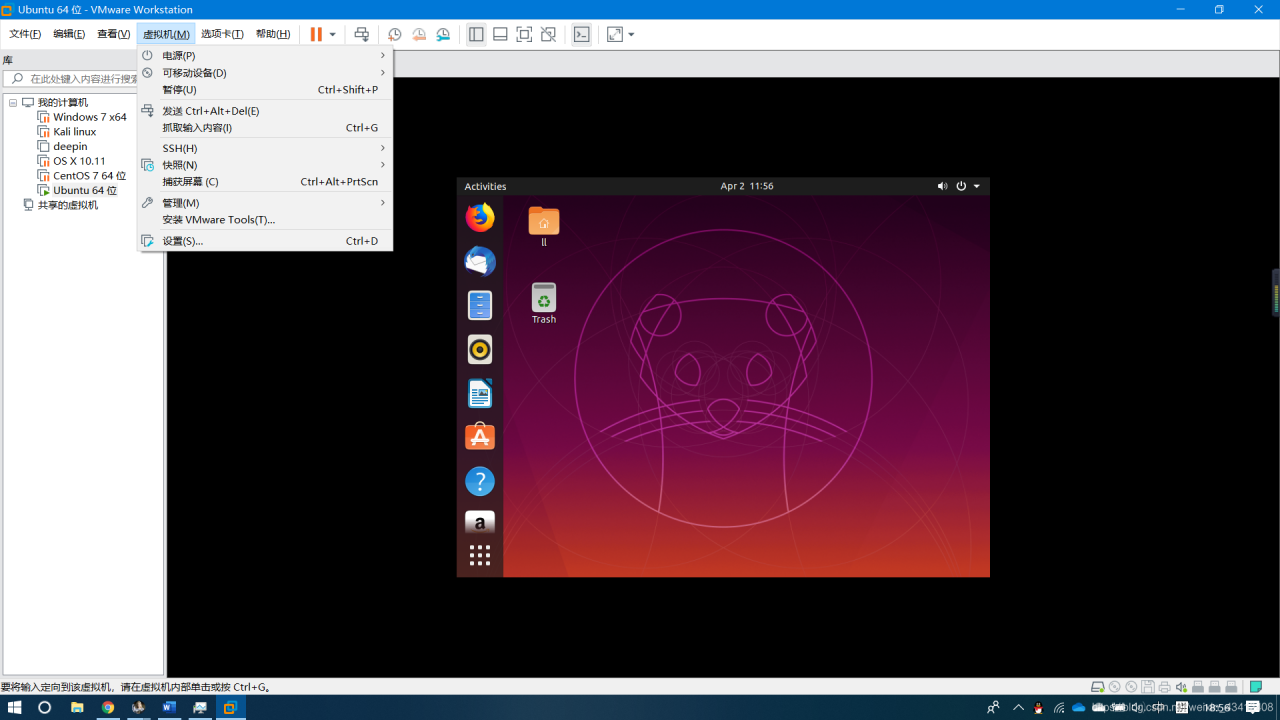This screenshot has width=1280, height=720.
Task: Click the Ubuntu volume speaker icon
Action: (942, 186)
